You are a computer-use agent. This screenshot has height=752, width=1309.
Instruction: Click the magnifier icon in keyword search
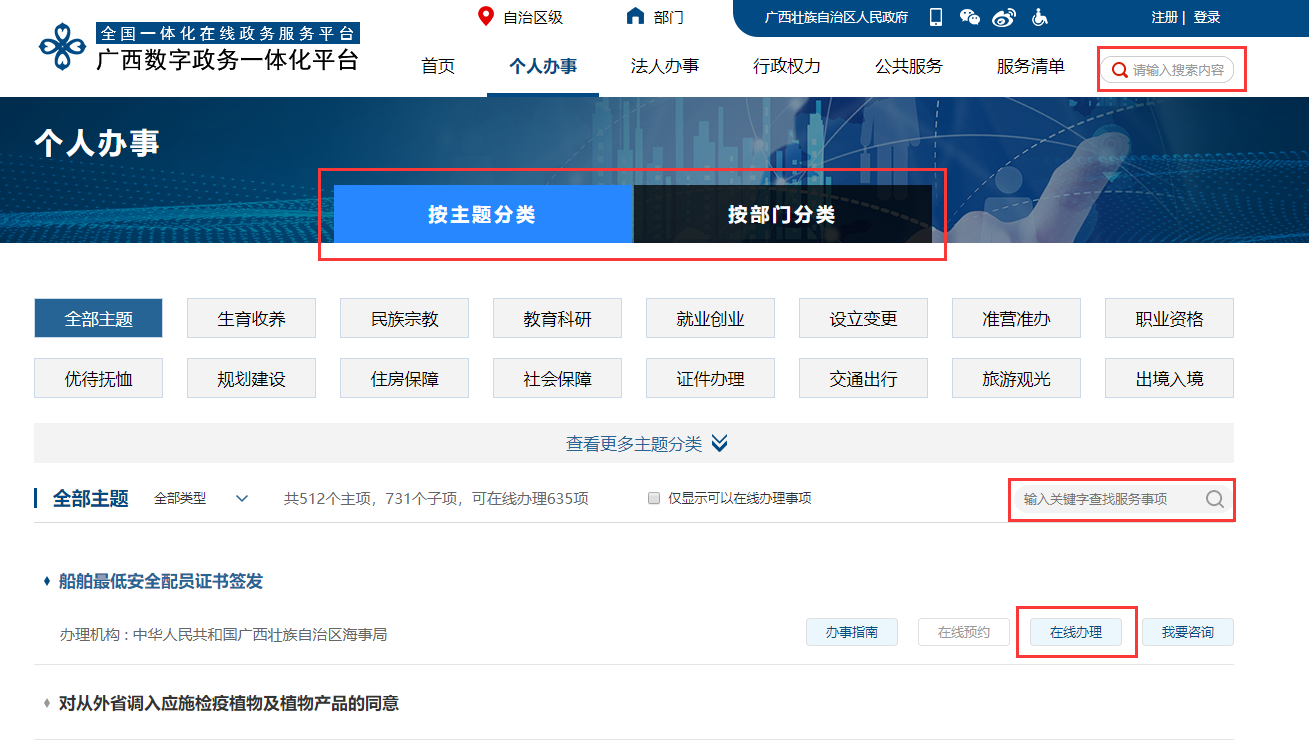(x=1214, y=499)
